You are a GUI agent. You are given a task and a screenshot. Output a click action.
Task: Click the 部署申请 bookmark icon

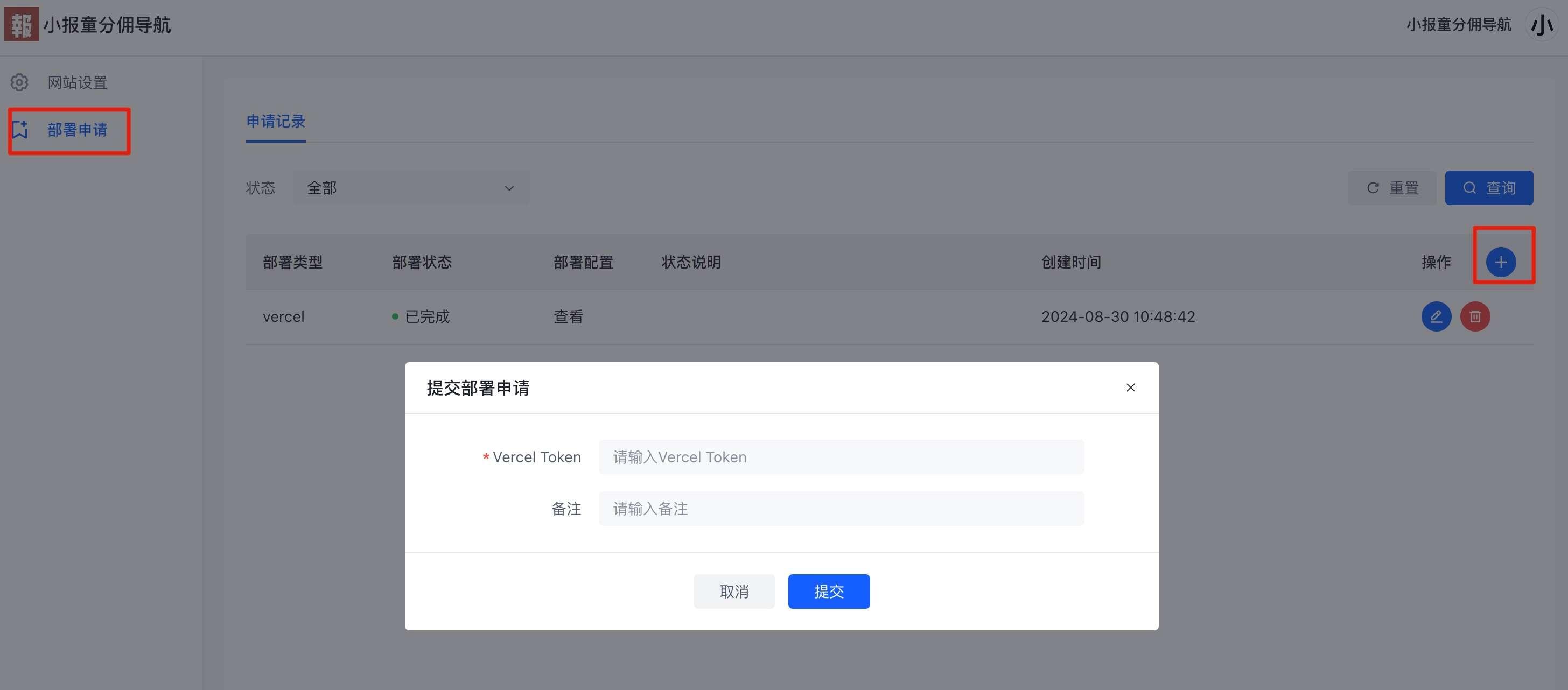point(20,130)
